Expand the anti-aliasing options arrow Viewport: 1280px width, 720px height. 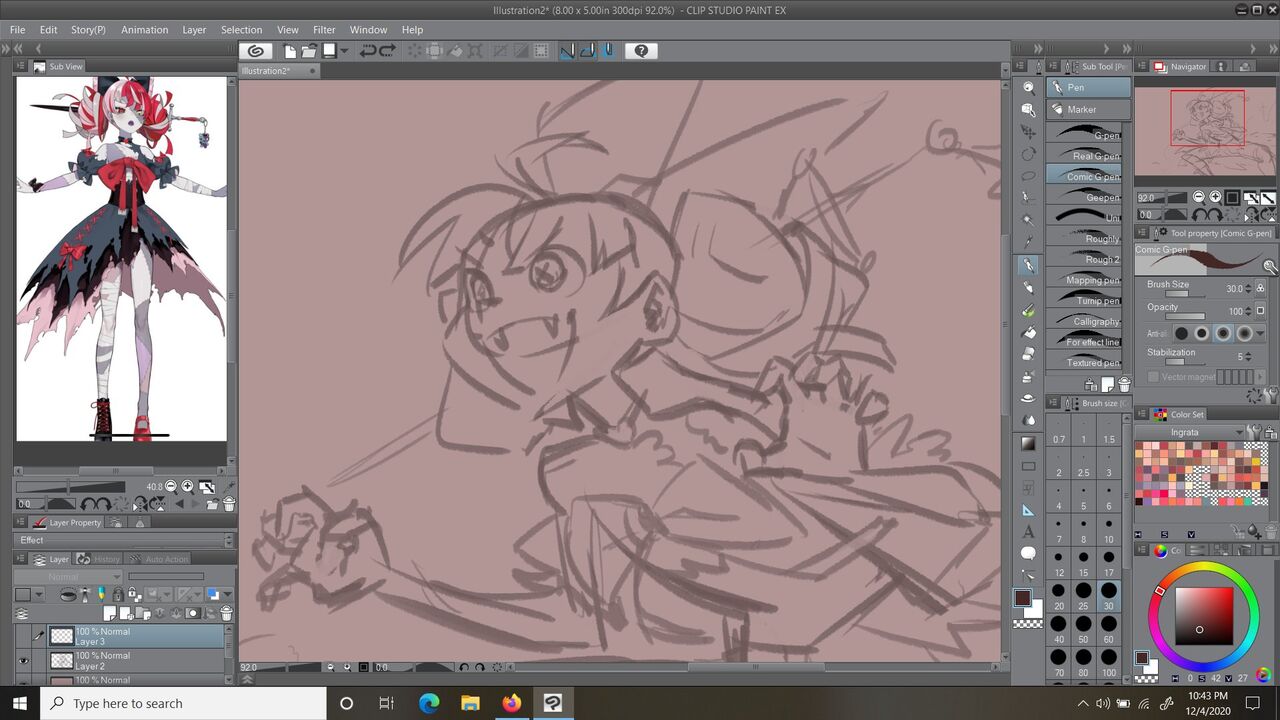coord(1260,333)
